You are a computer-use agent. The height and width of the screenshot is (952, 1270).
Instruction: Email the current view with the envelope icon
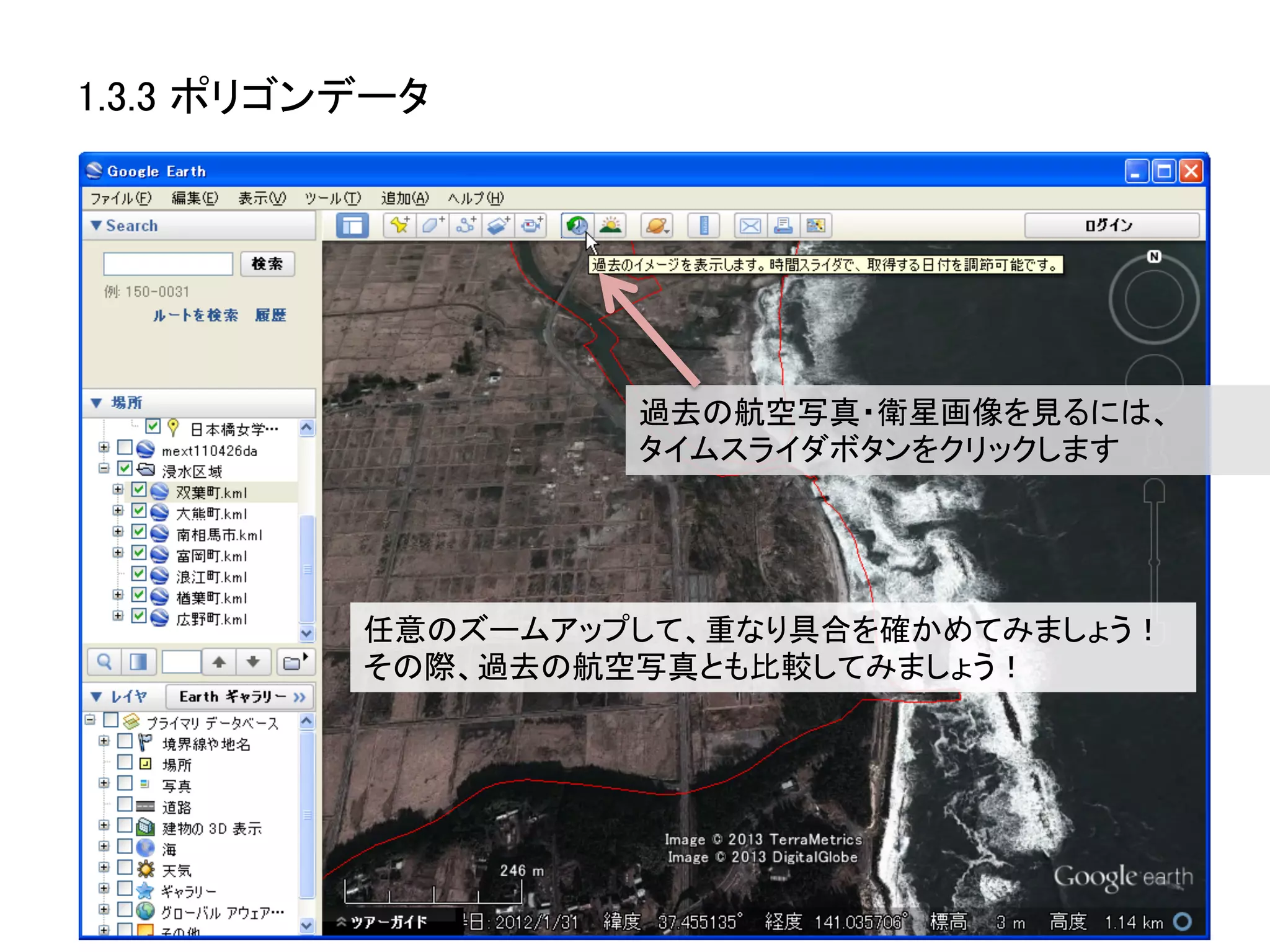(x=750, y=226)
